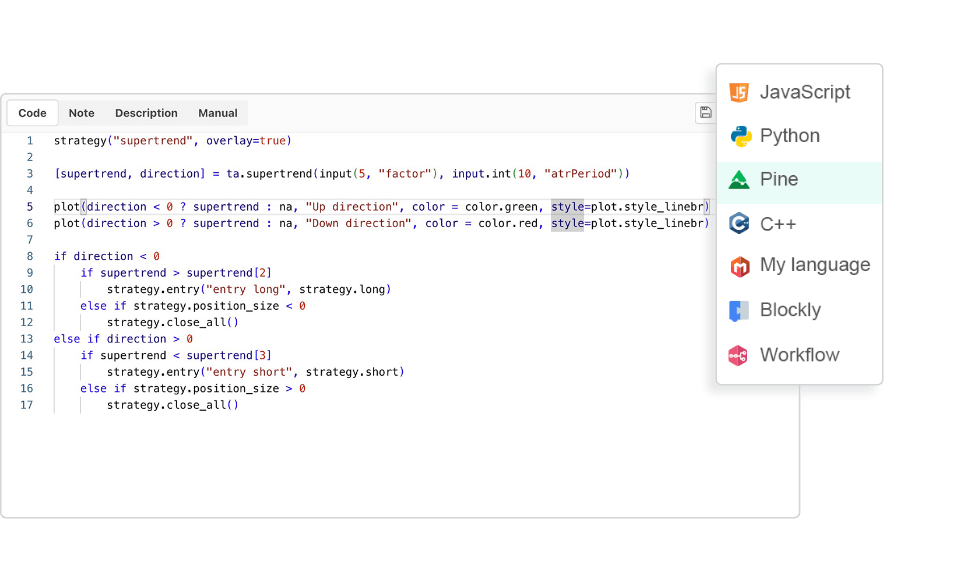Click line number 1 in the gutter
Screen dimensions: 978x579
29,141
